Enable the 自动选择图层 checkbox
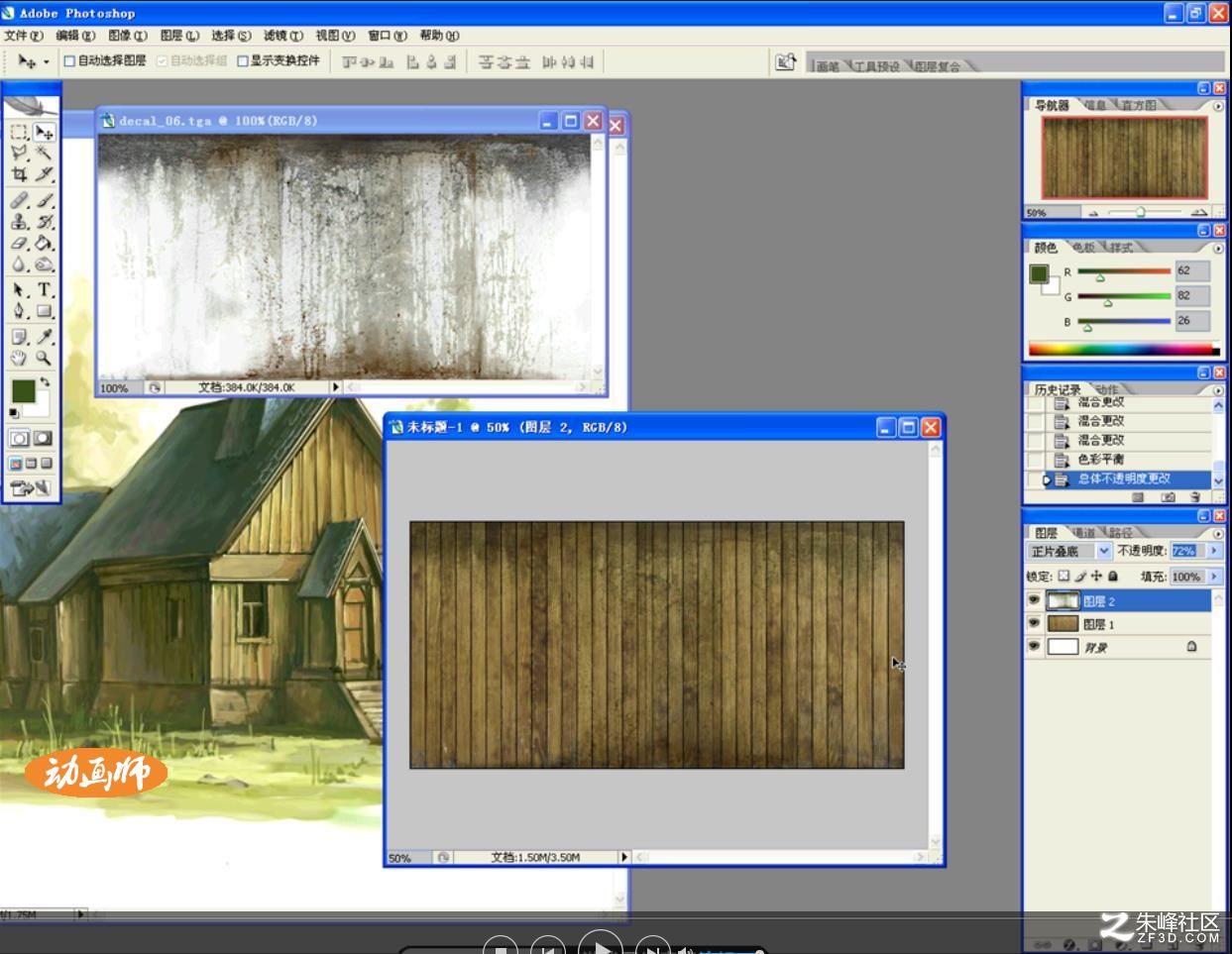This screenshot has height=954, width=1232. point(70,61)
